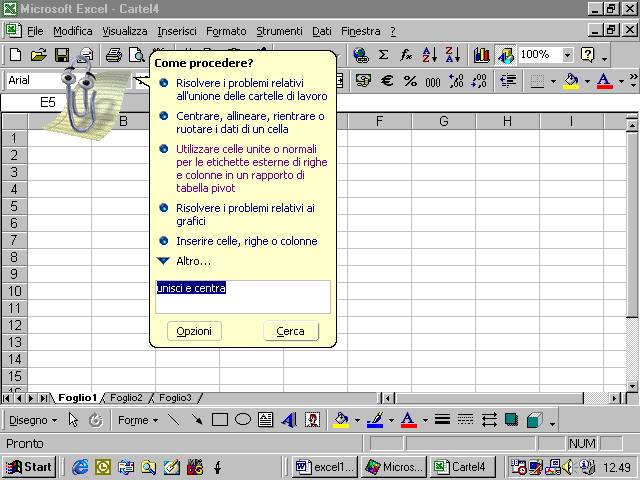Apply borders to selected cells
This screenshot has width=640, height=480.
click(x=537, y=81)
